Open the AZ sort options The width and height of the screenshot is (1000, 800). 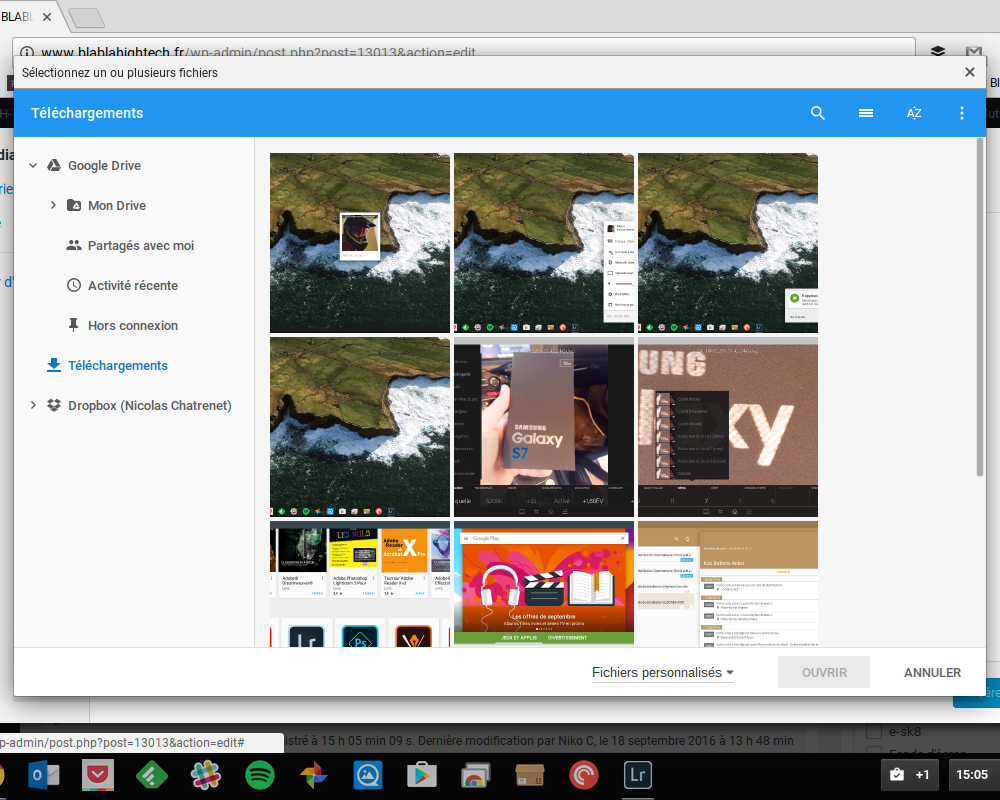914,113
